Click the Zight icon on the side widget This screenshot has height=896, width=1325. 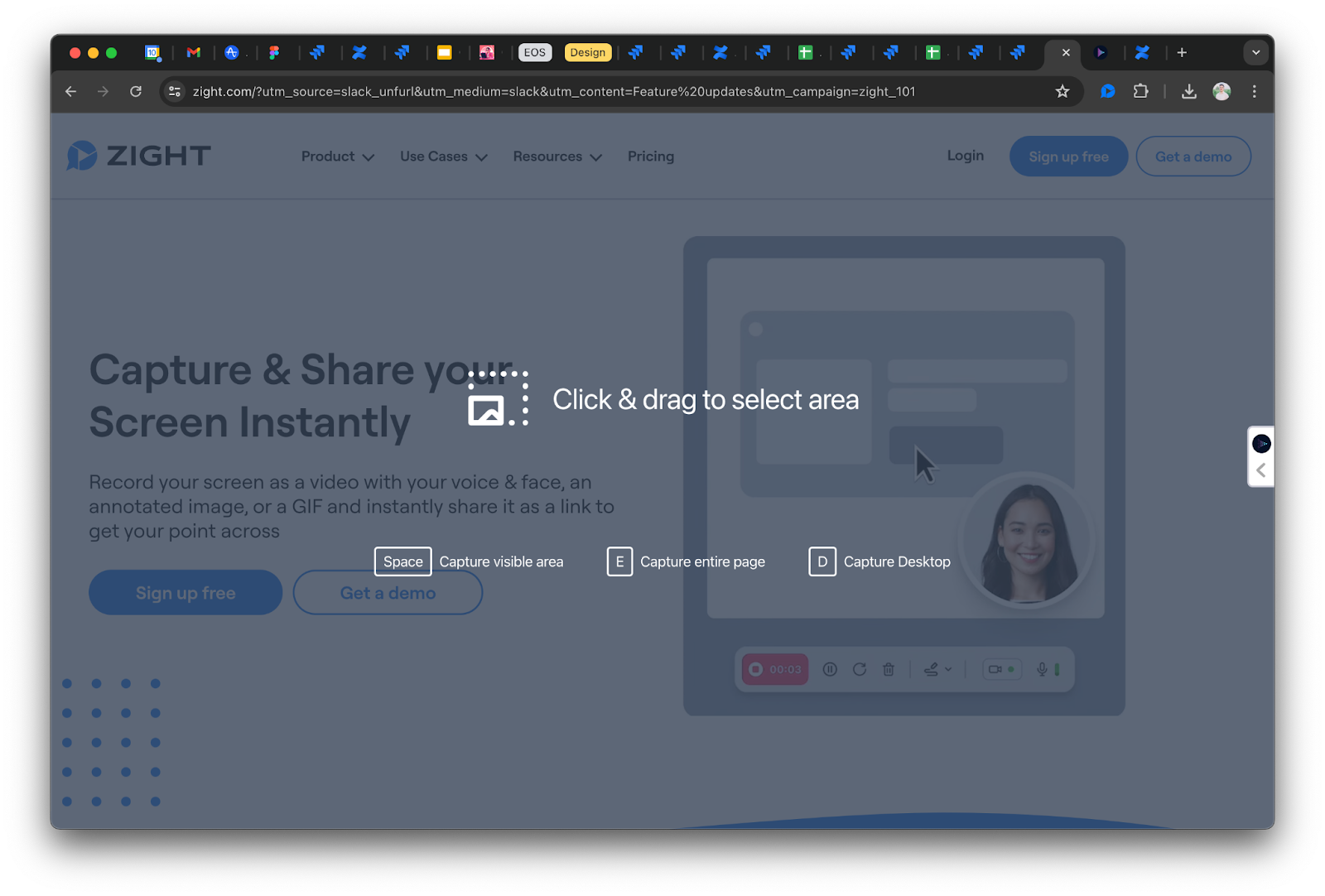pyautogui.click(x=1261, y=444)
